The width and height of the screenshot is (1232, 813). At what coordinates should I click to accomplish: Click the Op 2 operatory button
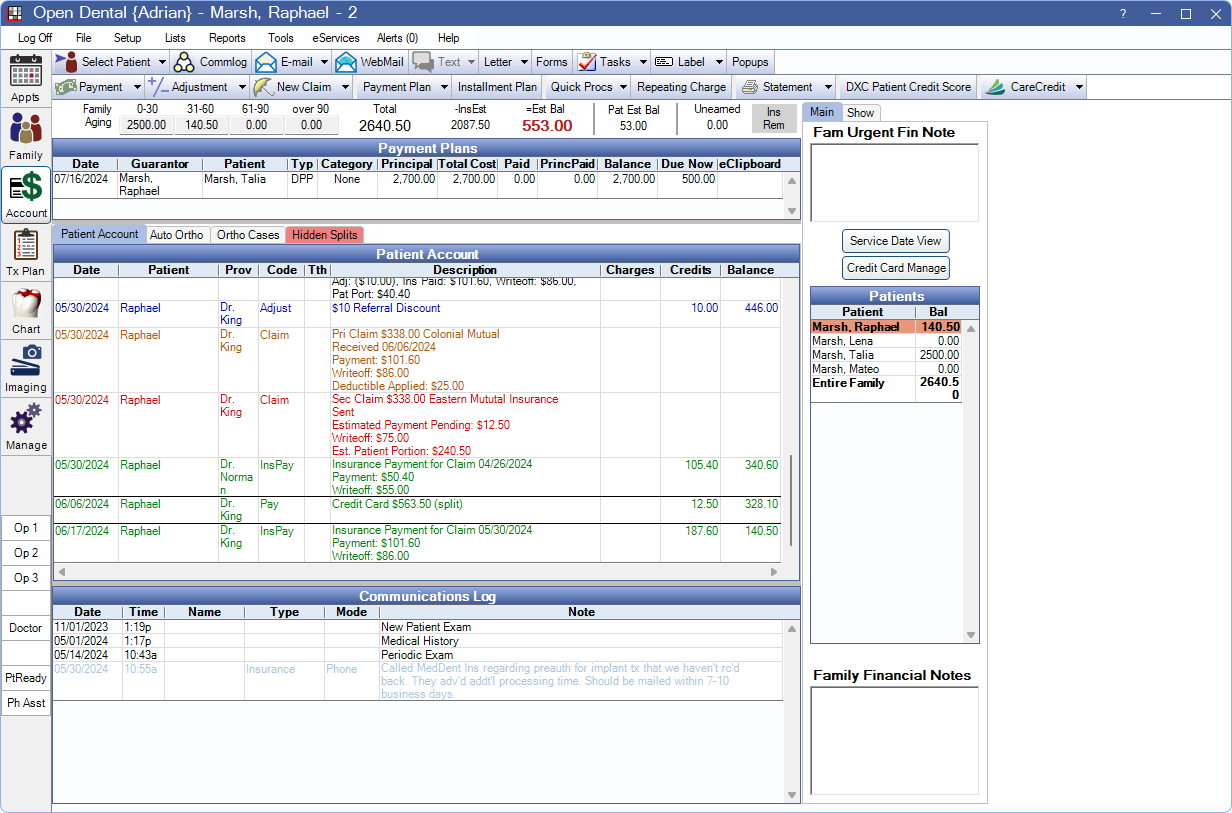[x=26, y=553]
